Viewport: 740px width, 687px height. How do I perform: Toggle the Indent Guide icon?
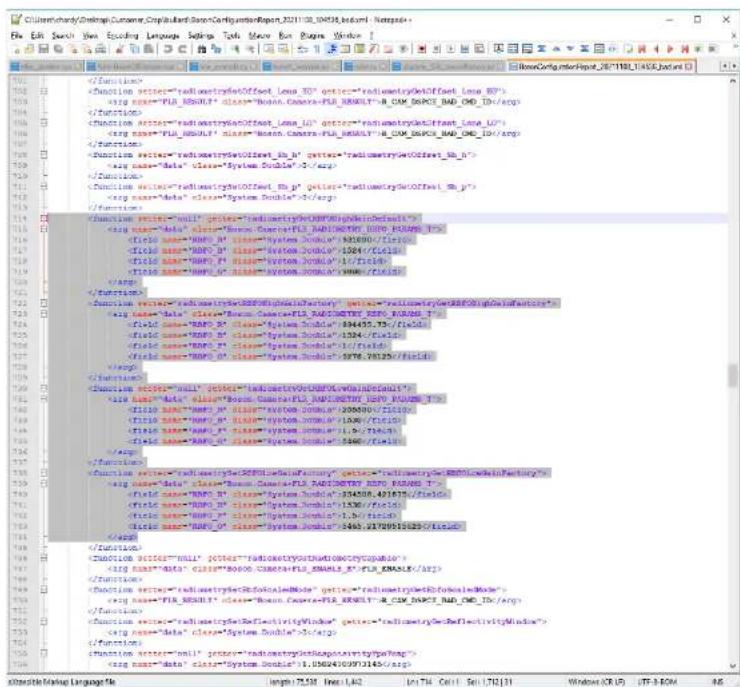point(332,49)
